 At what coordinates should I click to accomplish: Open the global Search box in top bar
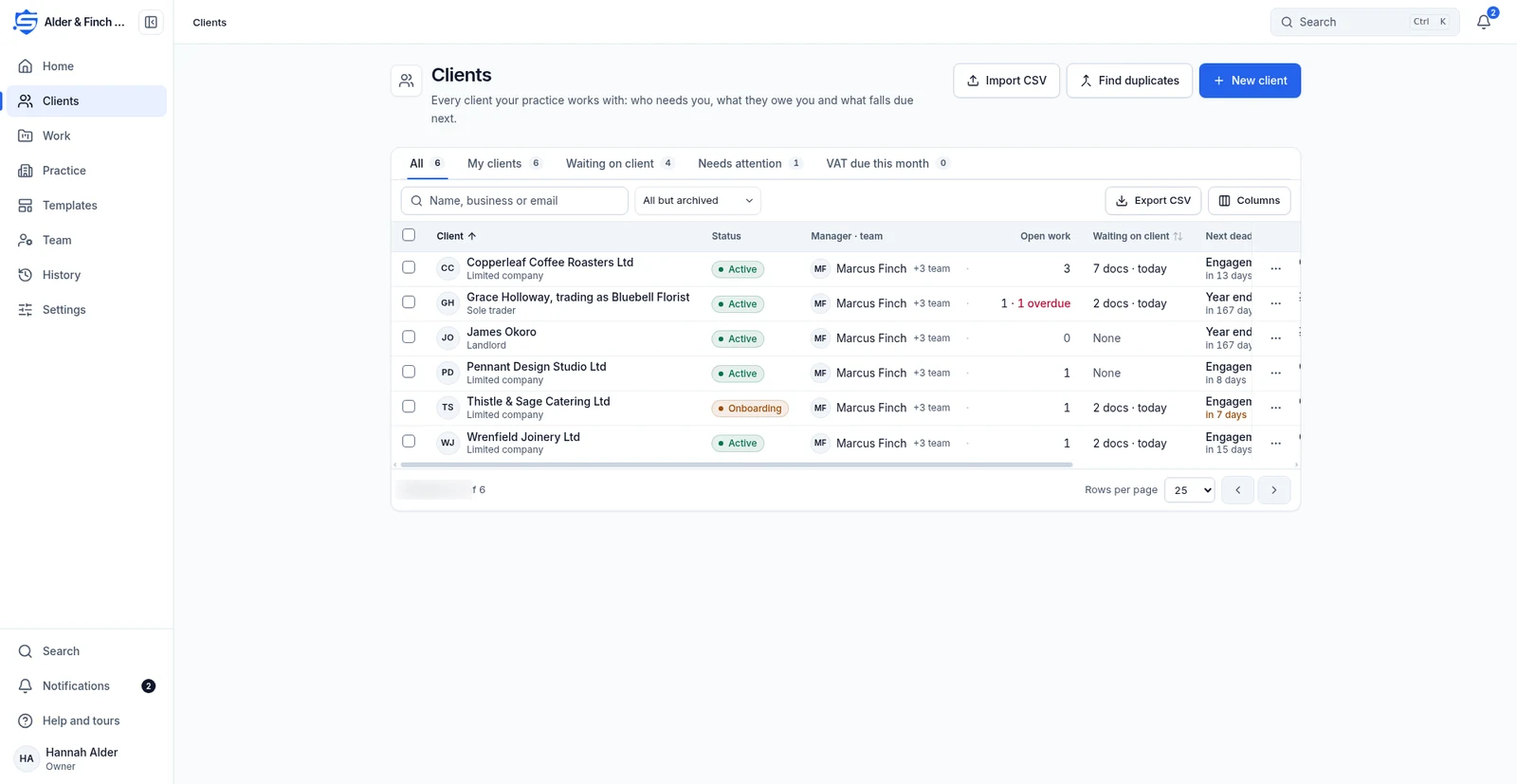coord(1364,22)
